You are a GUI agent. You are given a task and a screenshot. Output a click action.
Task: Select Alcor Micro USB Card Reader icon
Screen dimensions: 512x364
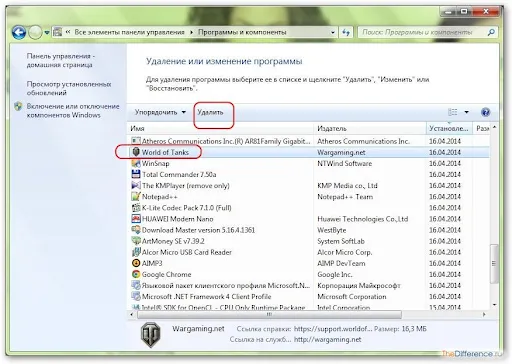136,252
